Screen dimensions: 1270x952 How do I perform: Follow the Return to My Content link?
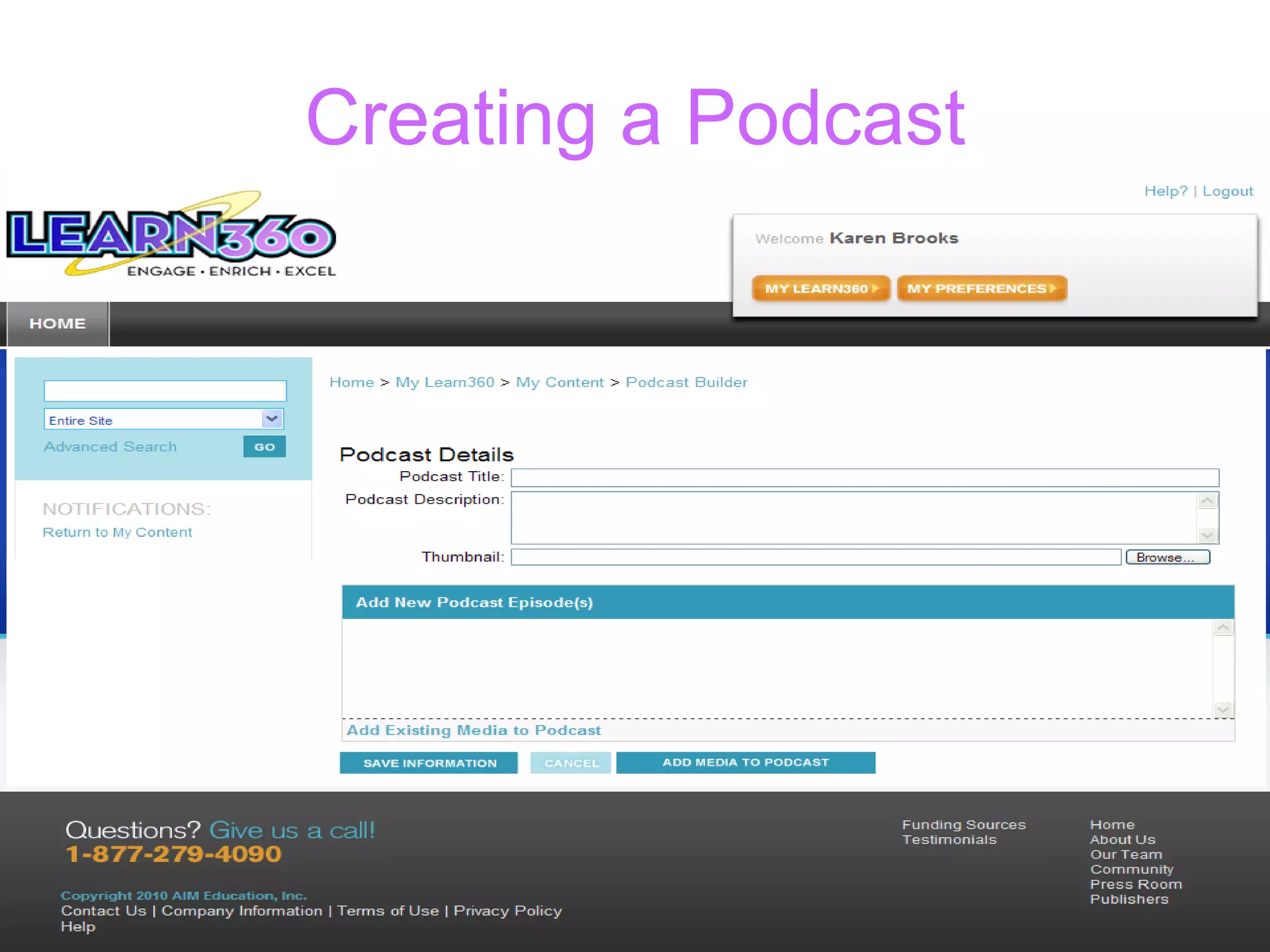(x=117, y=532)
